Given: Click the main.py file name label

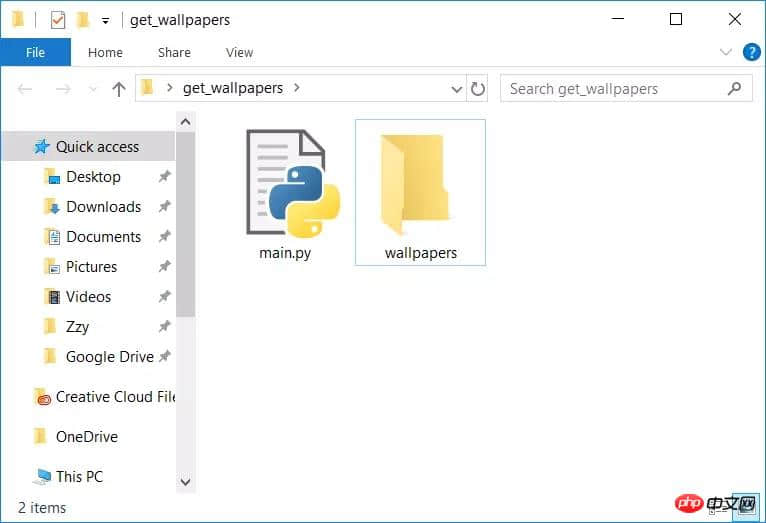Looking at the screenshot, I should tap(285, 253).
